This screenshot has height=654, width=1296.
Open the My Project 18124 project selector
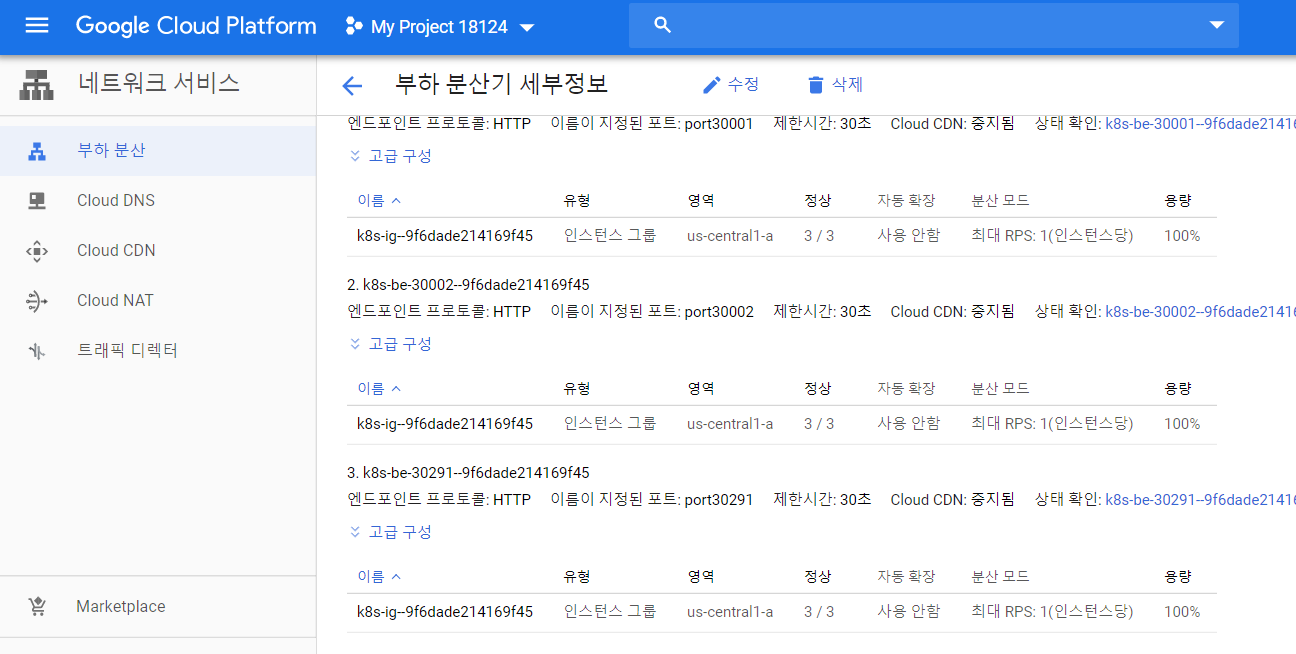440,27
